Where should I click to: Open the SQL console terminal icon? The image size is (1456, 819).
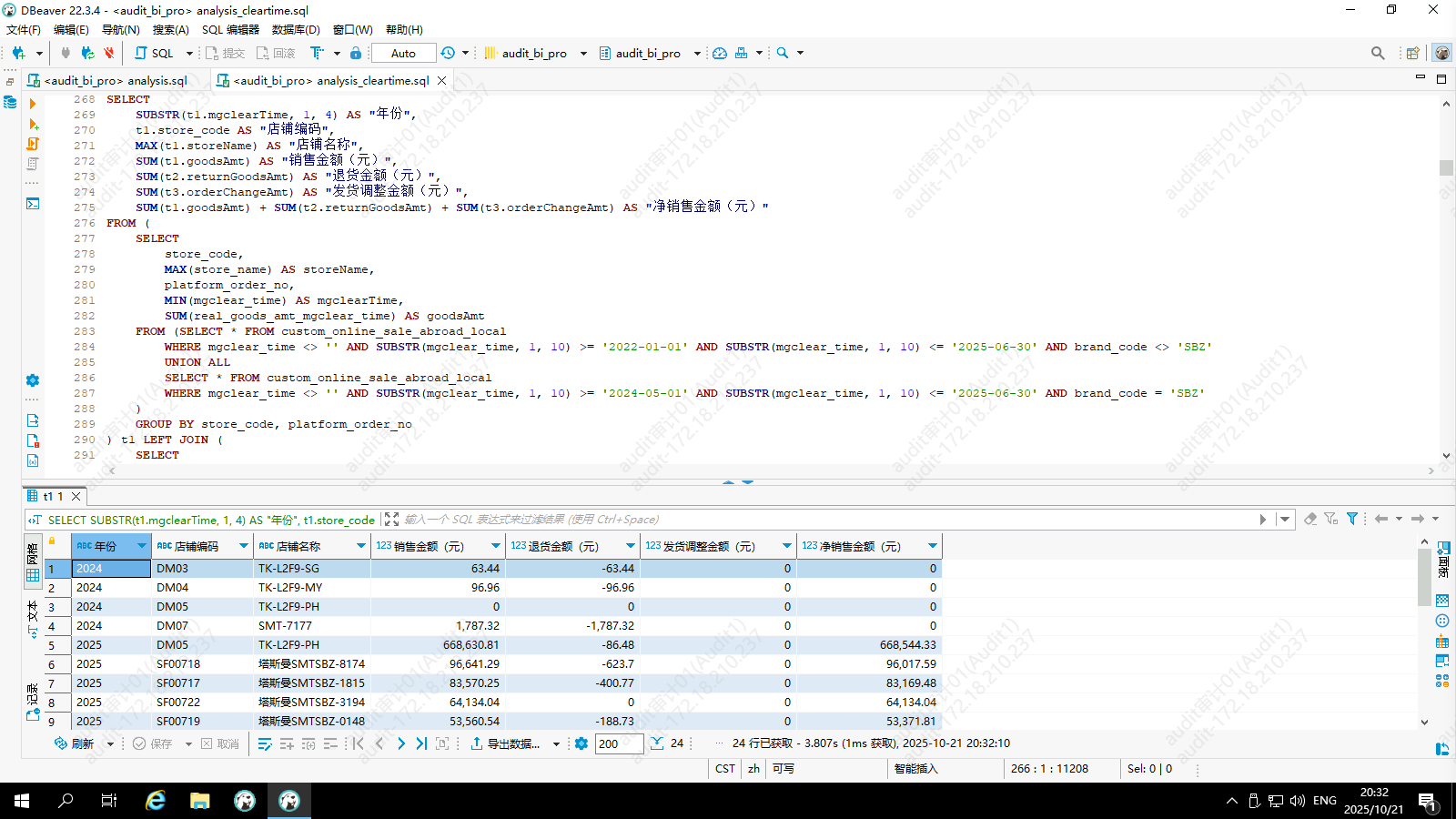(33, 203)
